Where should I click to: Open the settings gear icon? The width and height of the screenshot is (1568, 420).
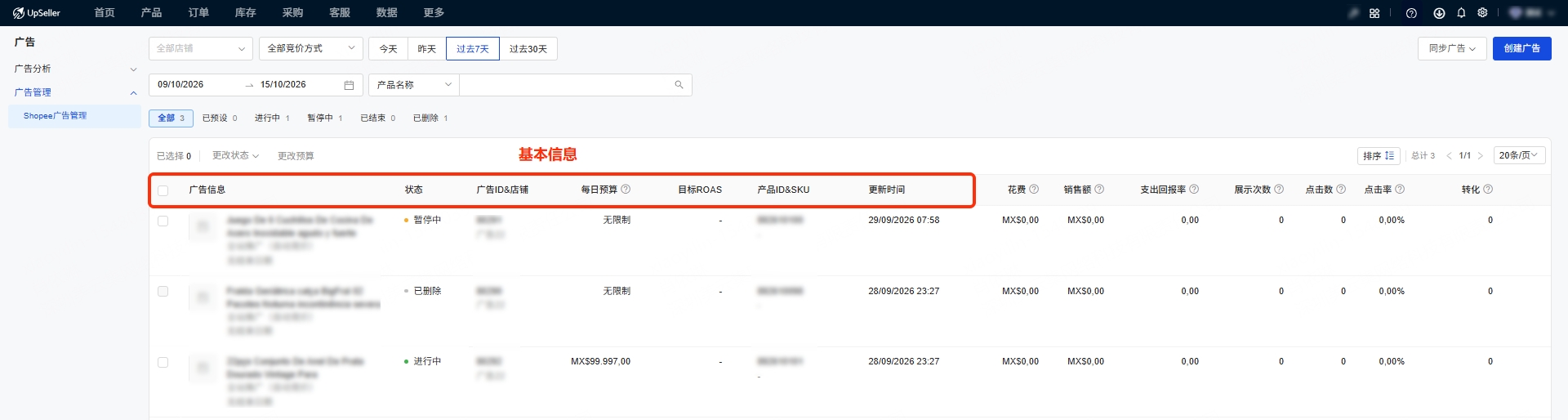[x=1482, y=13]
